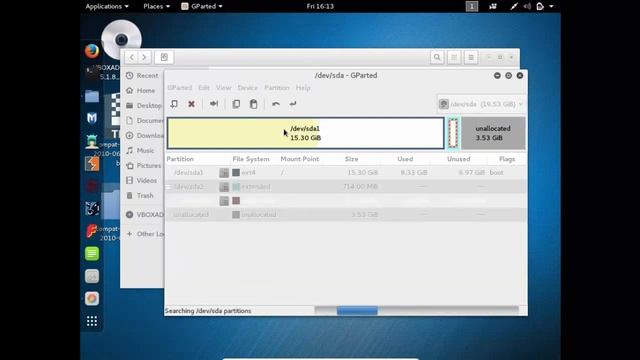
Task: Launch Metasploit (M icon) from the dock
Action: 92,118
